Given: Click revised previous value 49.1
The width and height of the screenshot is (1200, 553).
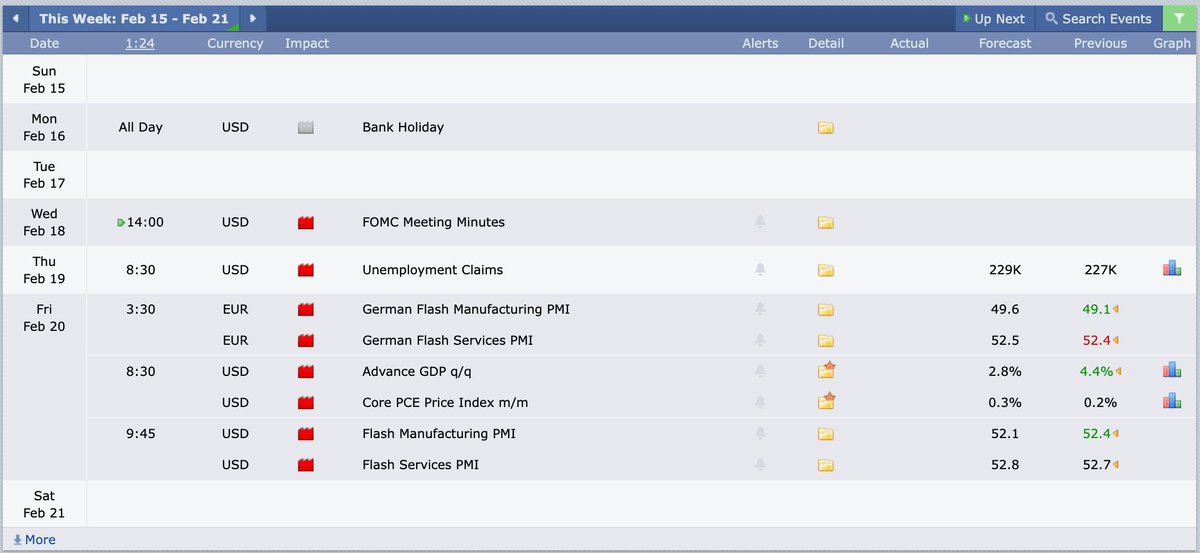Looking at the screenshot, I should coord(1097,309).
